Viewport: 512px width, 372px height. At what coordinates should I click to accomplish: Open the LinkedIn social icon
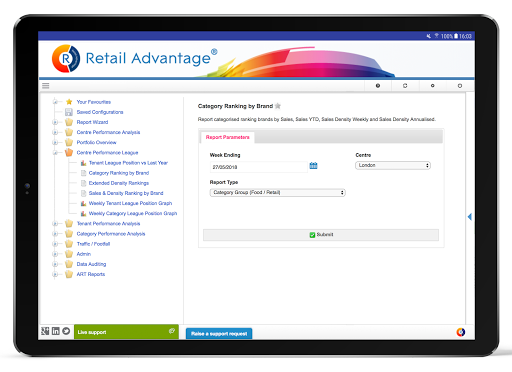click(x=56, y=331)
